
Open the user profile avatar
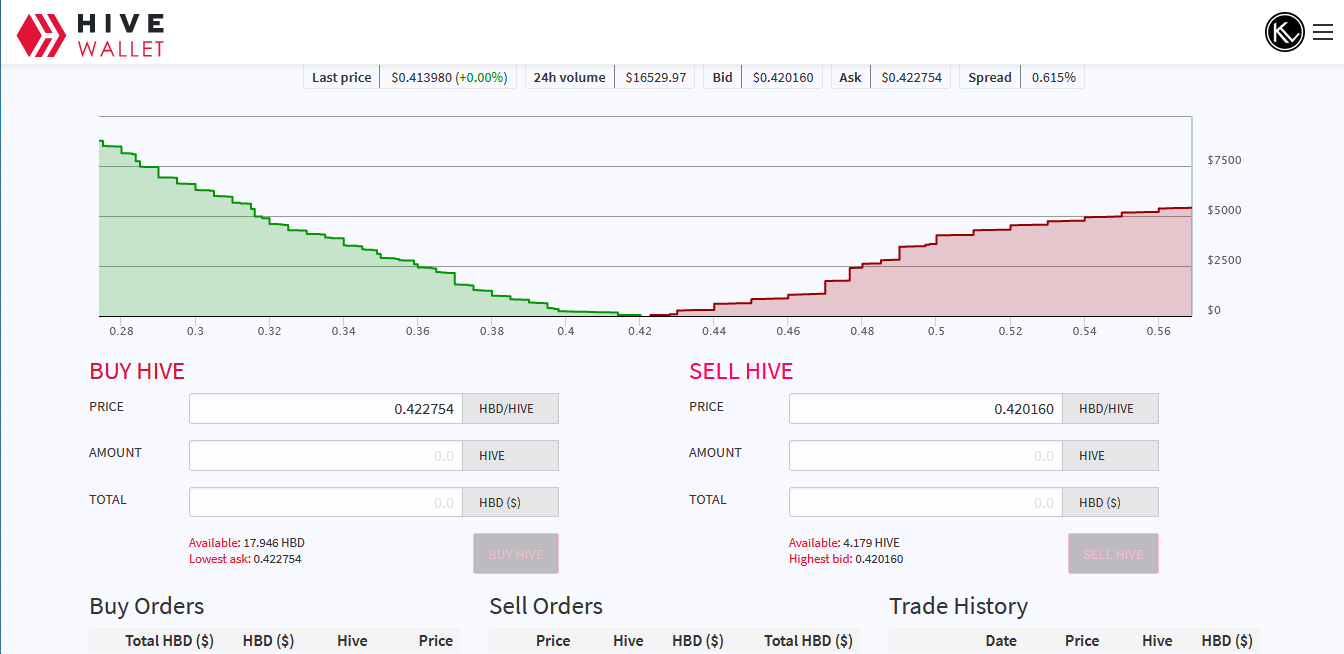1284,32
